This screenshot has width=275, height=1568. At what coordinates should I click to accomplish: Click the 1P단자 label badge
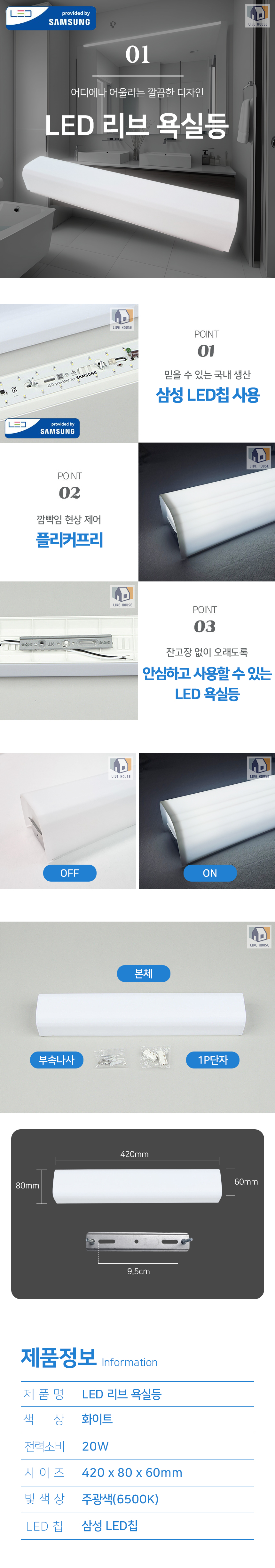coord(212,1060)
